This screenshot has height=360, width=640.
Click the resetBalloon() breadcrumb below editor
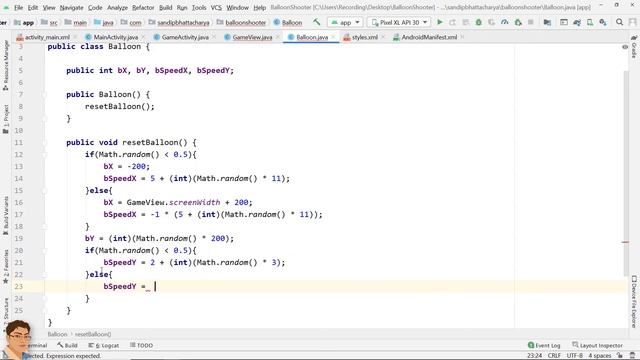[93, 334]
